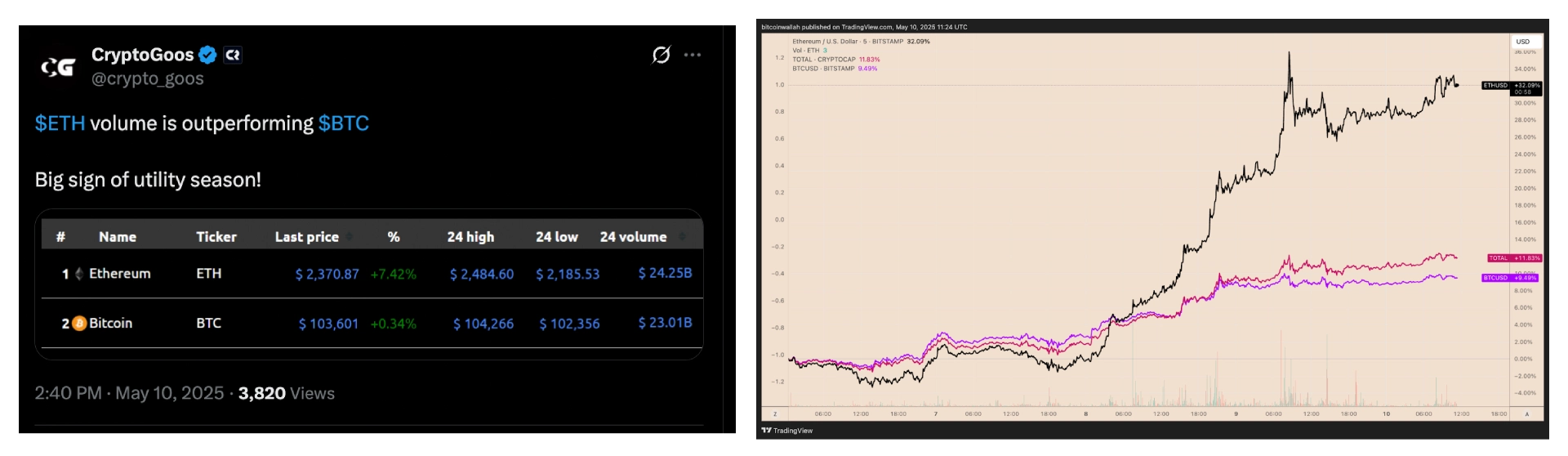Image resolution: width=1568 pixels, height=456 pixels.
Task: Click the purple BTCUSD +9.49% price label
Action: coord(1511,278)
